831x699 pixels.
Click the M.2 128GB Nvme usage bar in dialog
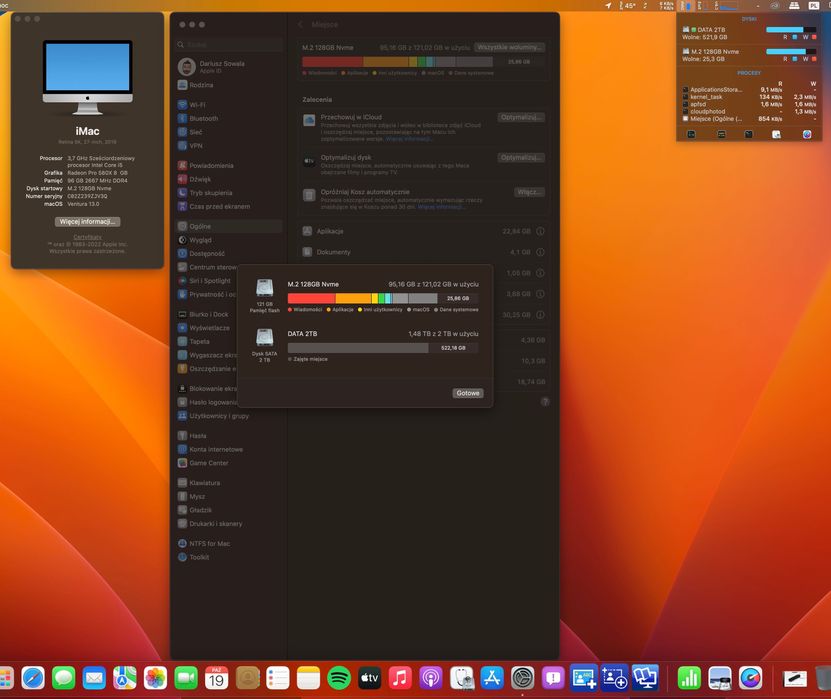click(383, 298)
